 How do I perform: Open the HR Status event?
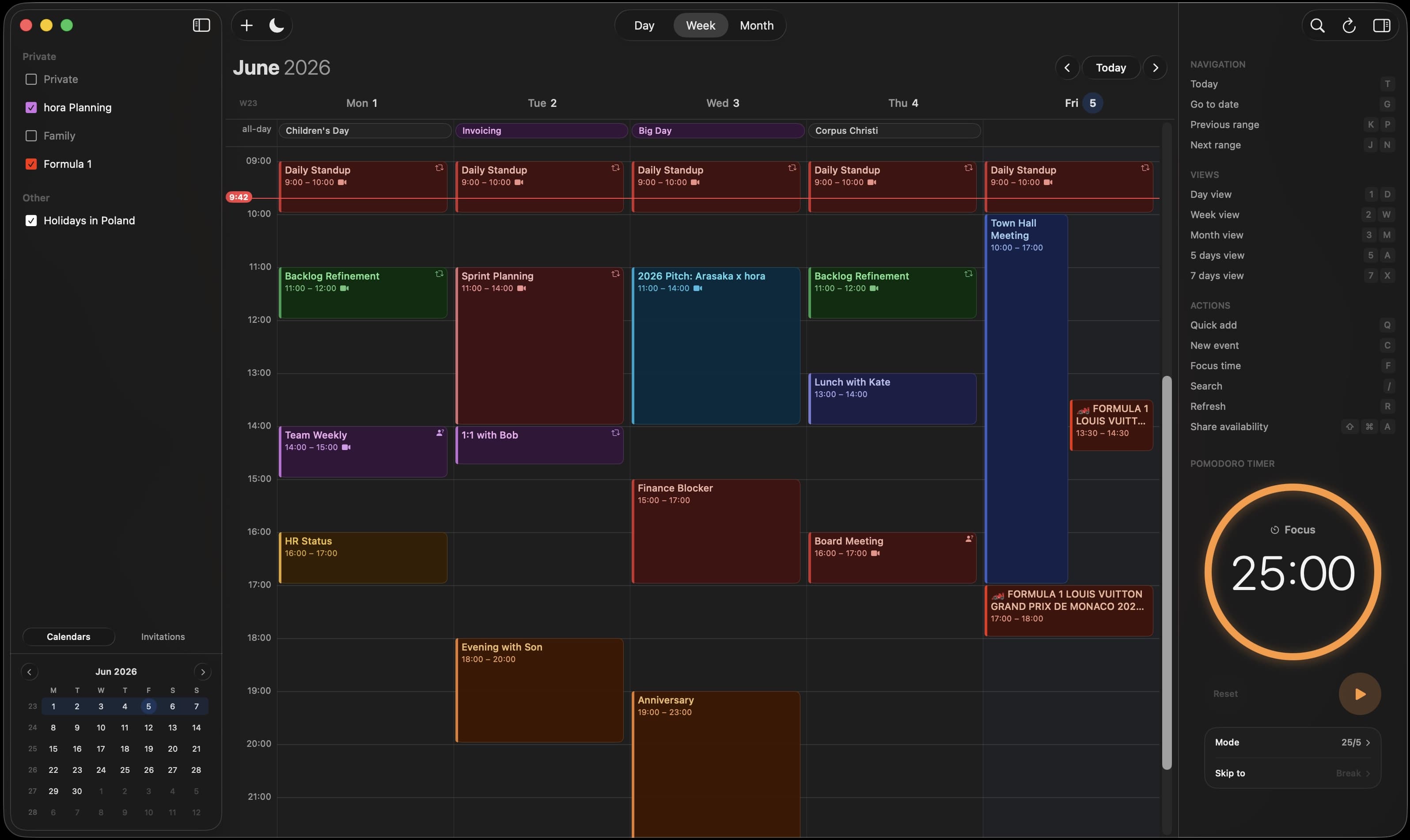click(x=363, y=557)
